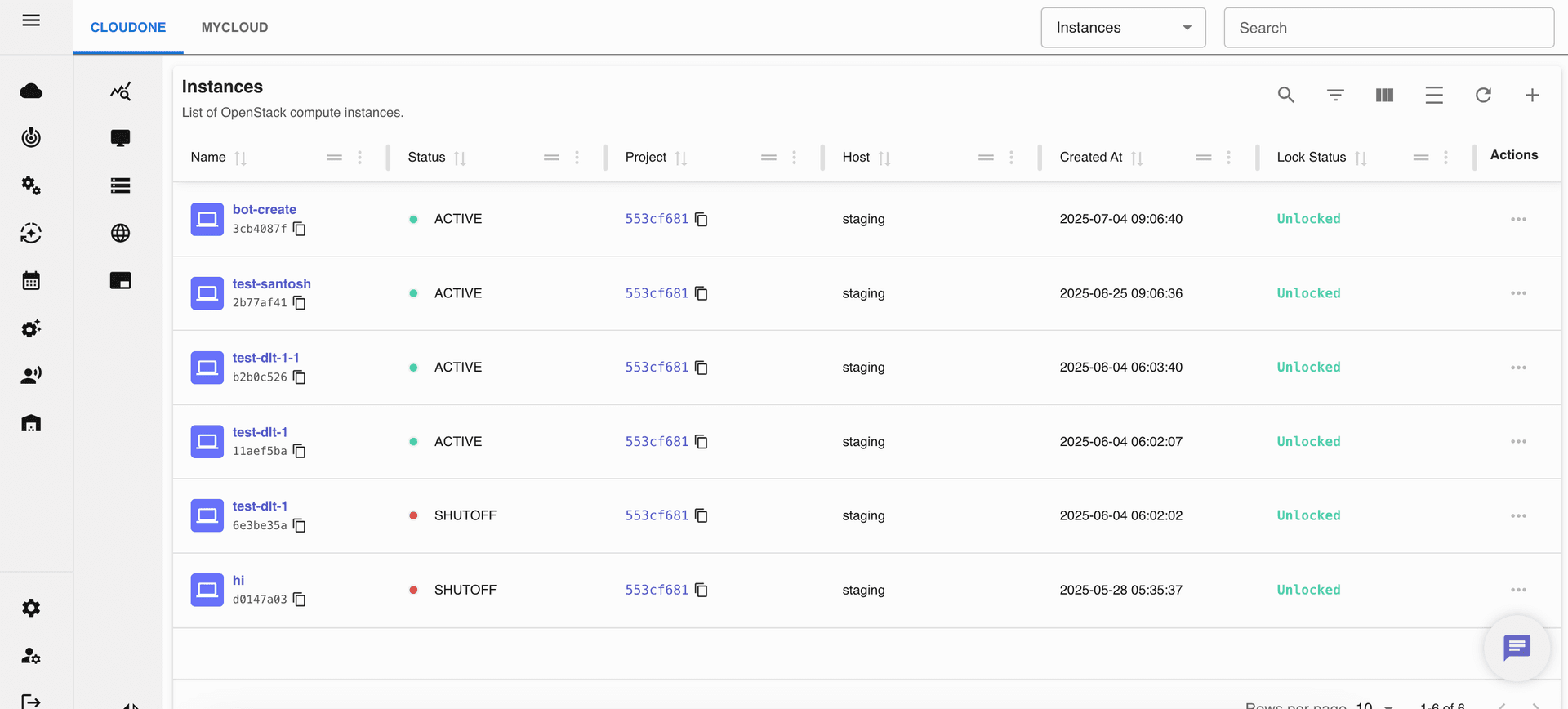
Task: Click Unlocked status in test-santosh row
Action: point(1308,293)
